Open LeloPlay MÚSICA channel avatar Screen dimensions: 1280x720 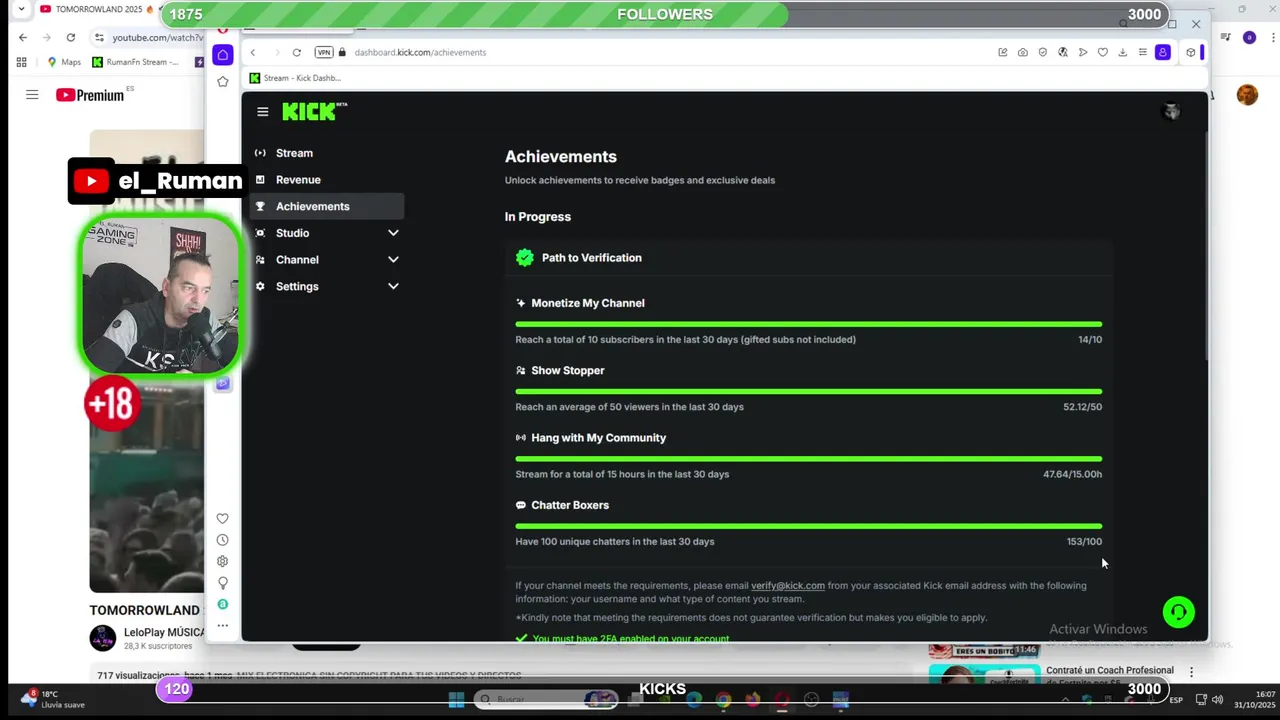pyautogui.click(x=102, y=638)
